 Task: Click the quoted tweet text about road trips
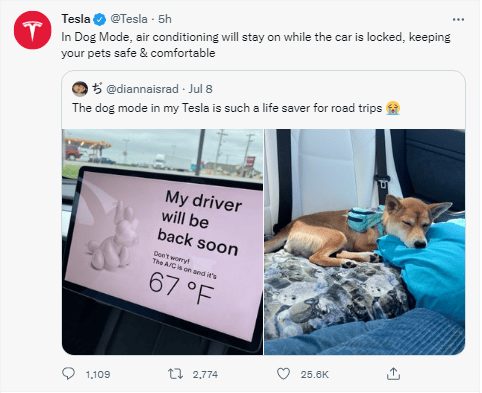click(x=227, y=108)
